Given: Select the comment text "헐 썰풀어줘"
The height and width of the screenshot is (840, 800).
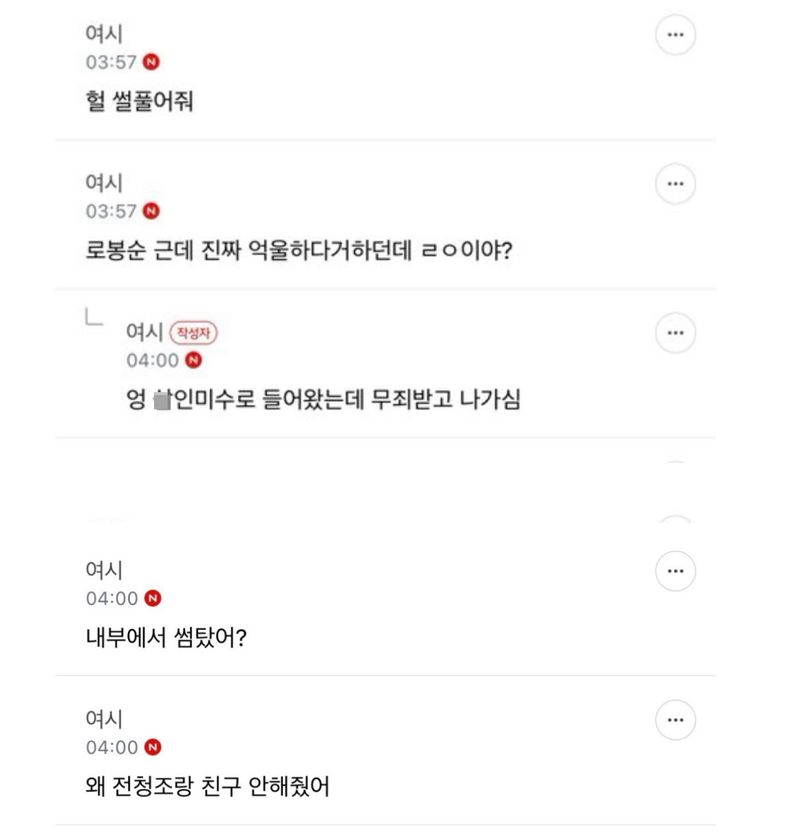Looking at the screenshot, I should click(140, 102).
